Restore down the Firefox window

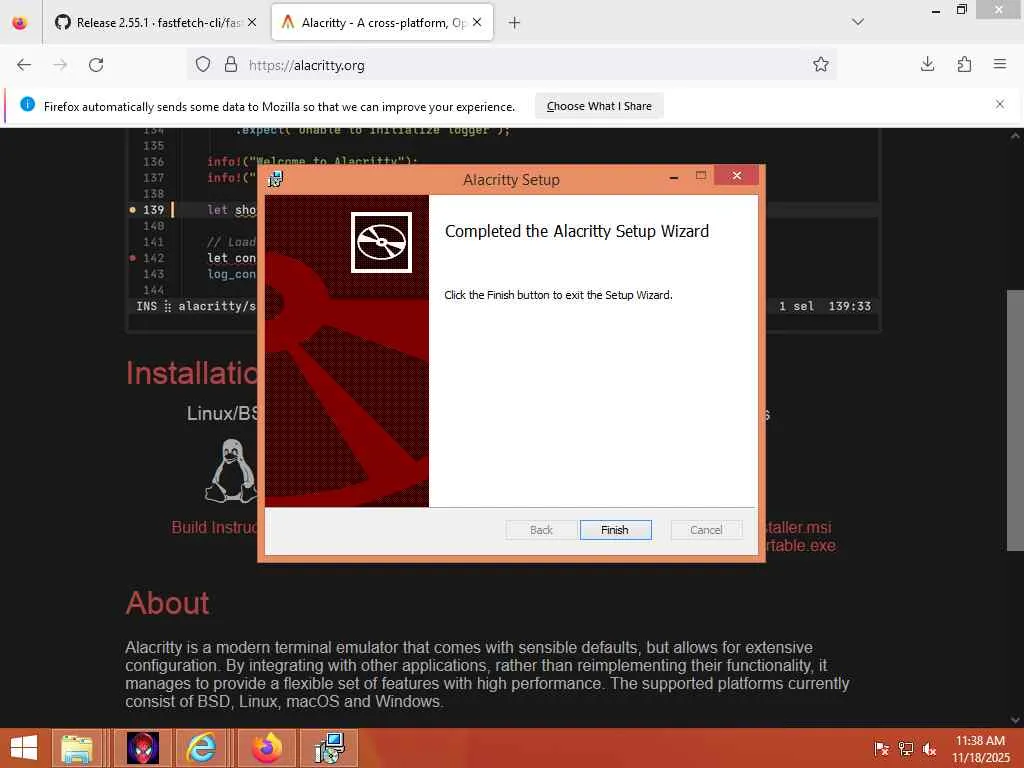(x=961, y=9)
